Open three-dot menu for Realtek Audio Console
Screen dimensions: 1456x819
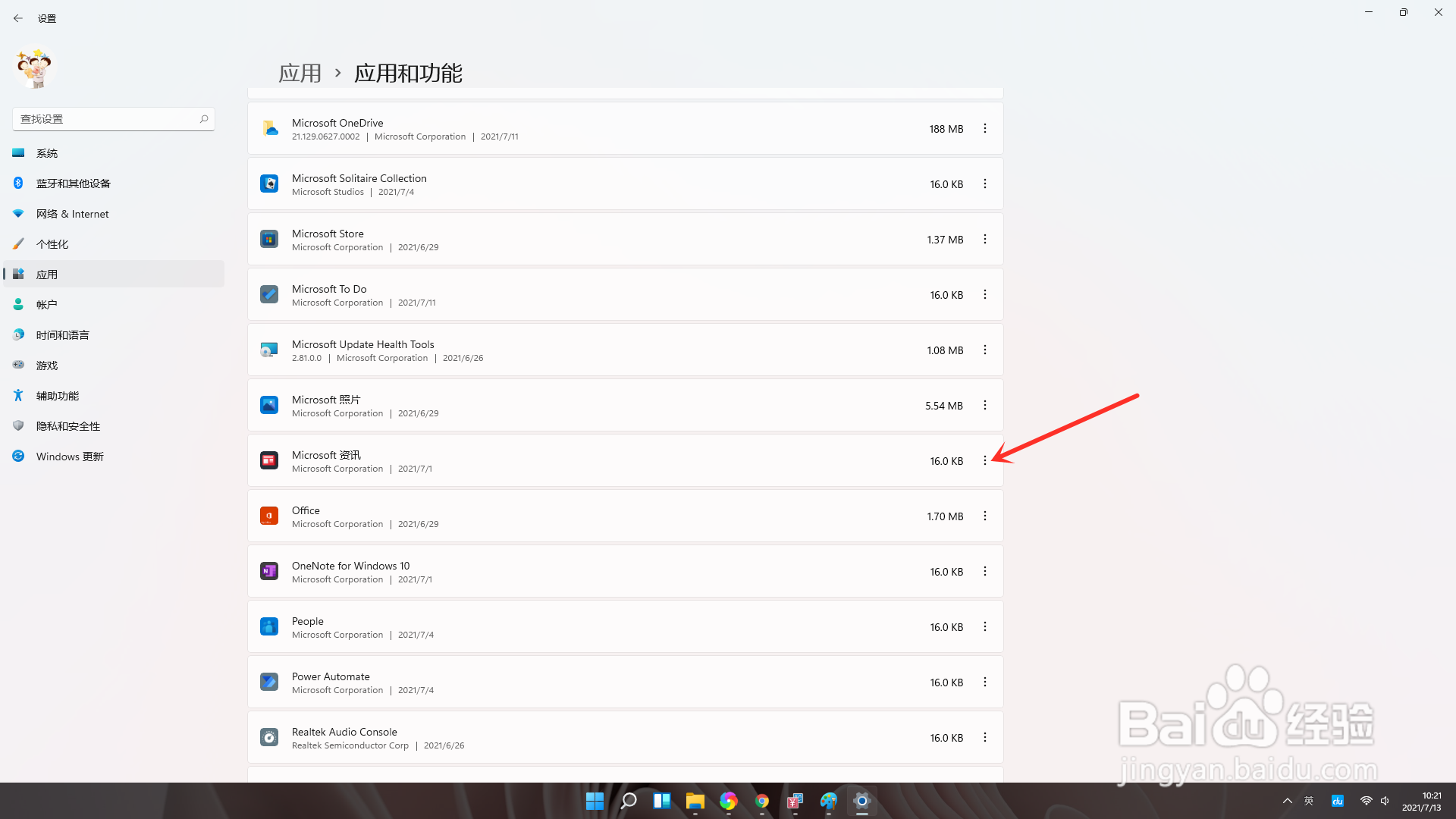pyautogui.click(x=985, y=738)
